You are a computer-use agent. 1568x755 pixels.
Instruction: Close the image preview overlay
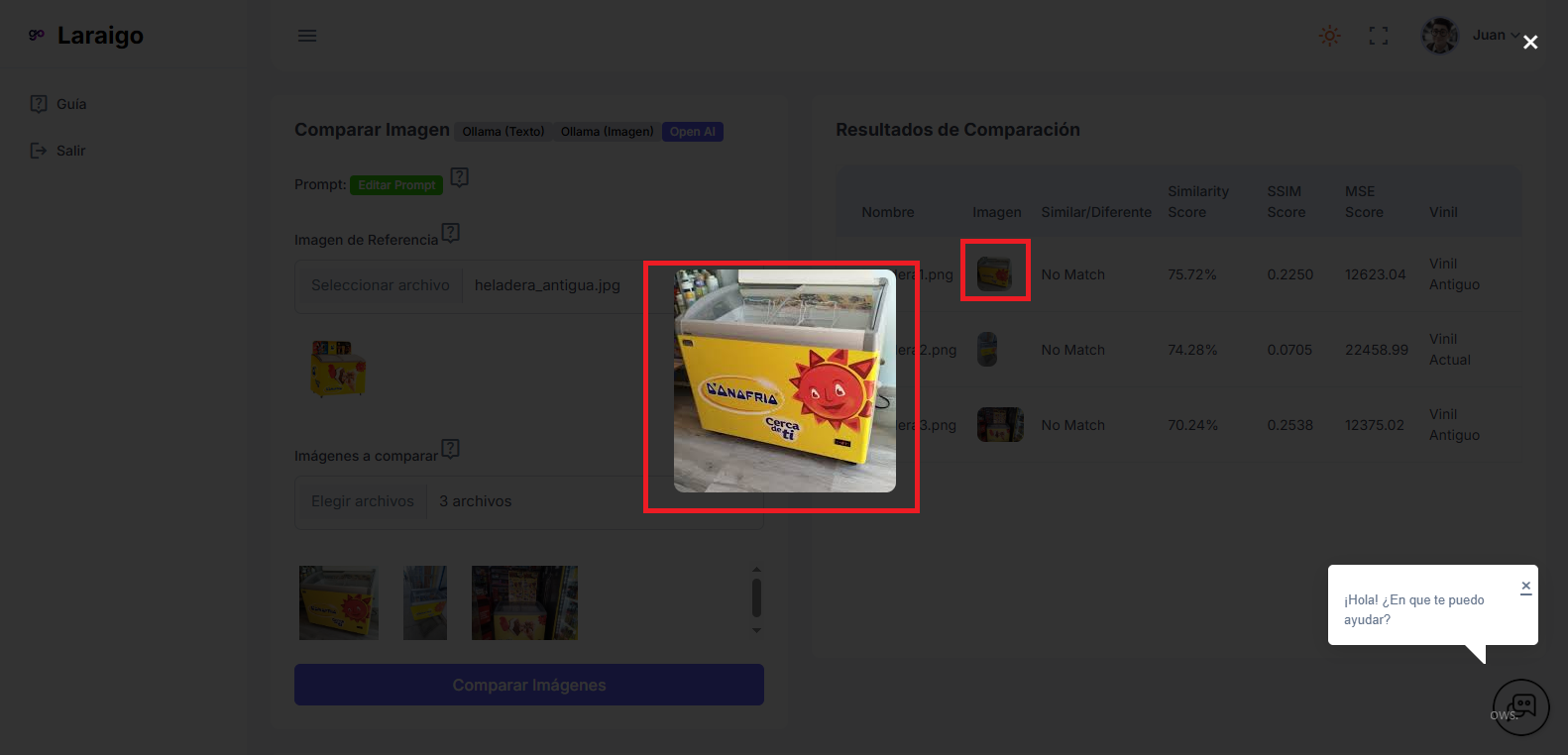click(1530, 42)
